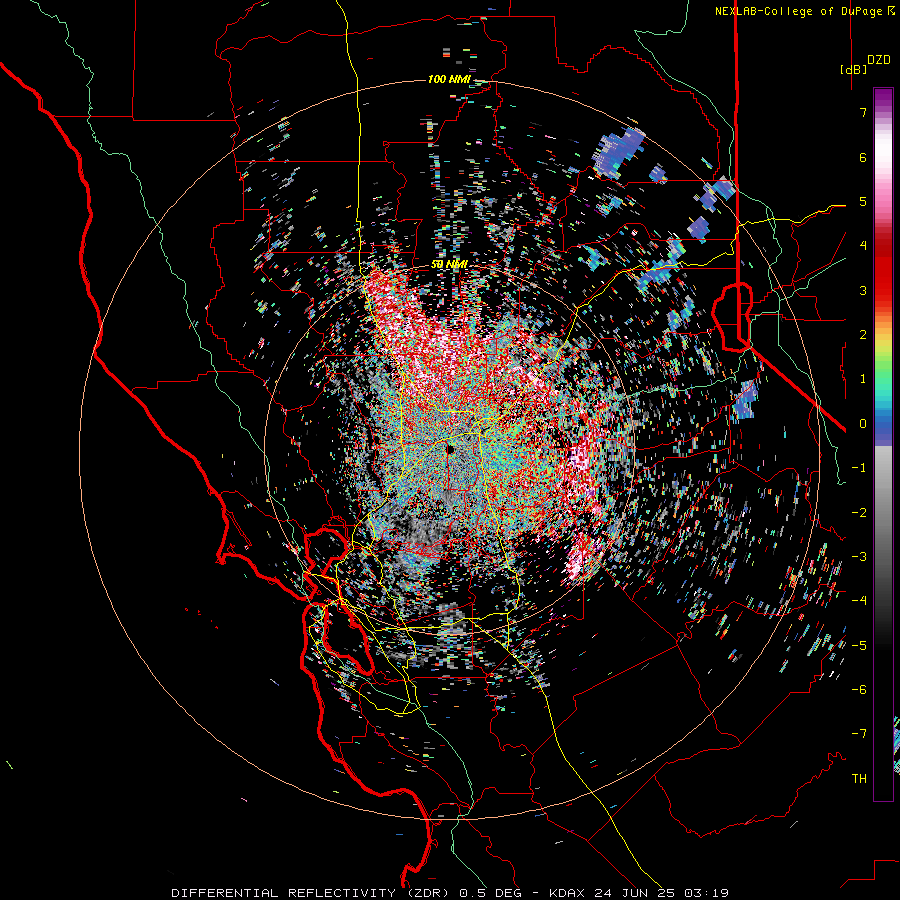Click the 3 value on color scale
This screenshot has height=900, width=900.
[x=863, y=290]
